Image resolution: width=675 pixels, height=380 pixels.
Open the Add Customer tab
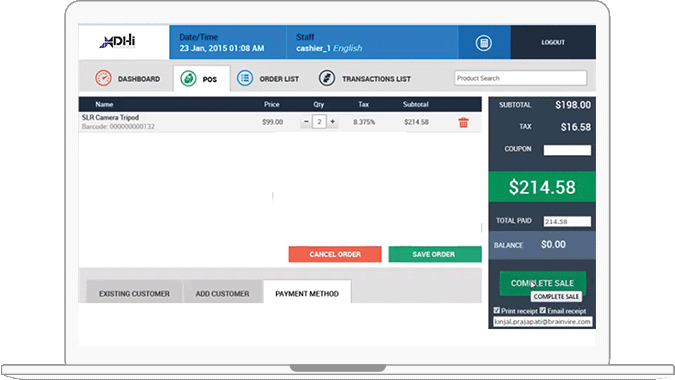point(223,292)
